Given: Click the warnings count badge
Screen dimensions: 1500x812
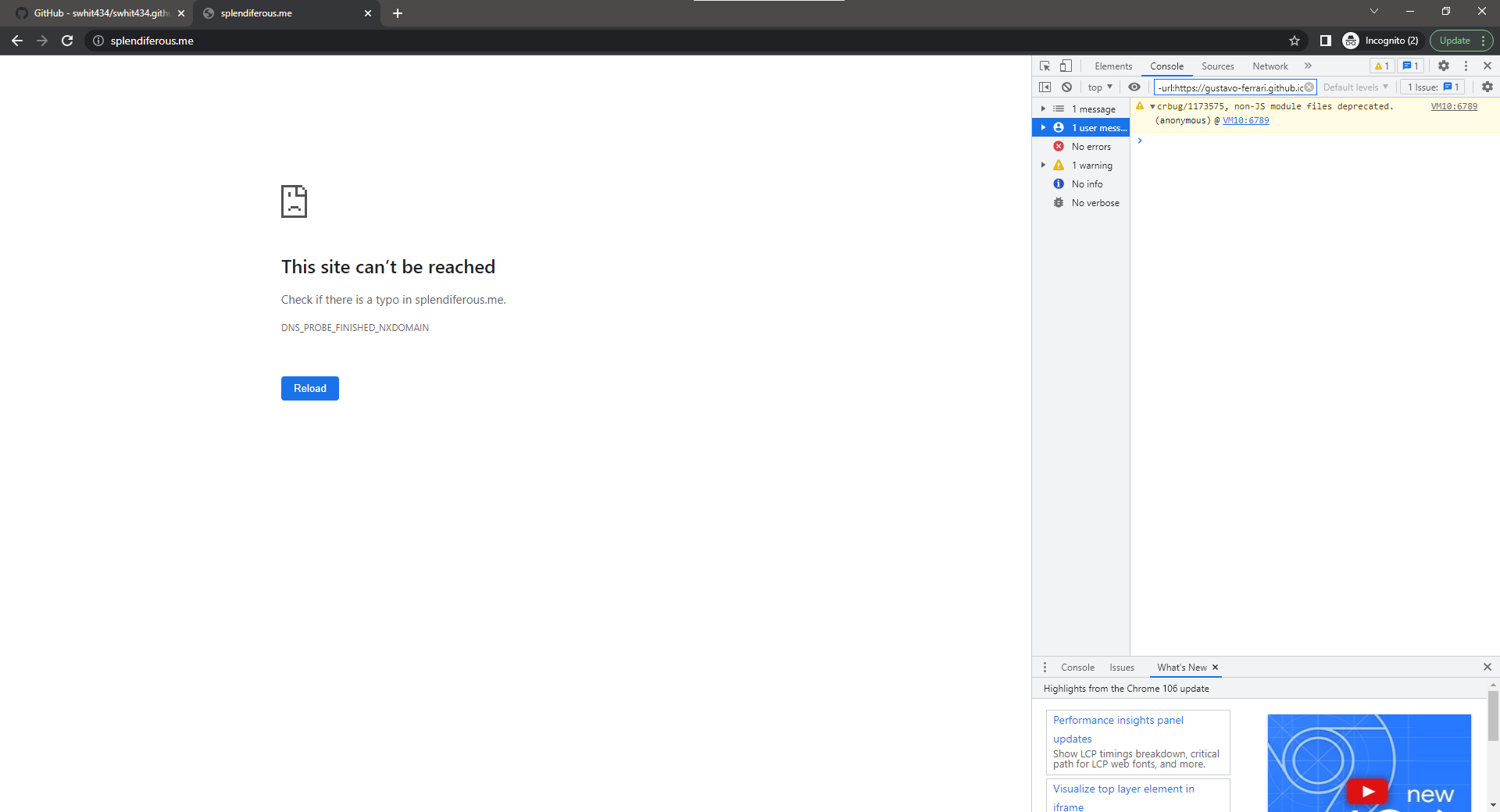Looking at the screenshot, I should [1381, 66].
